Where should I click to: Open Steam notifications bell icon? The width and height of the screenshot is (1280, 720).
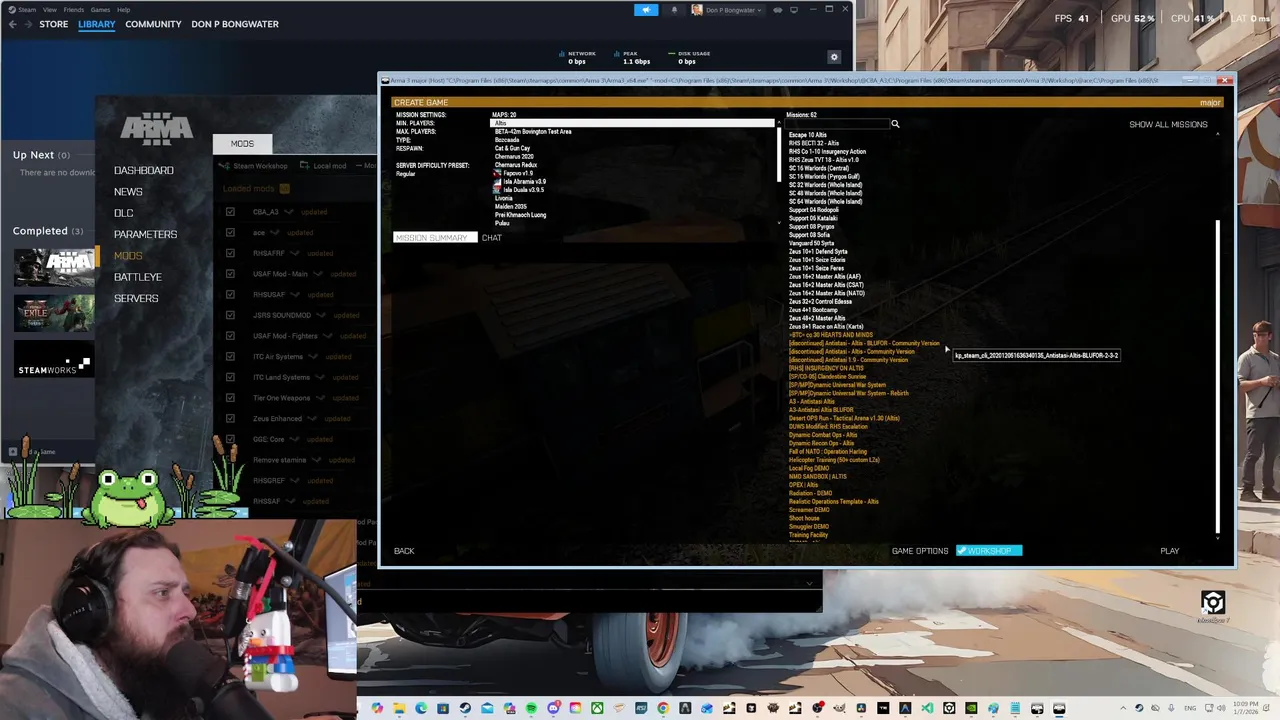[674, 10]
